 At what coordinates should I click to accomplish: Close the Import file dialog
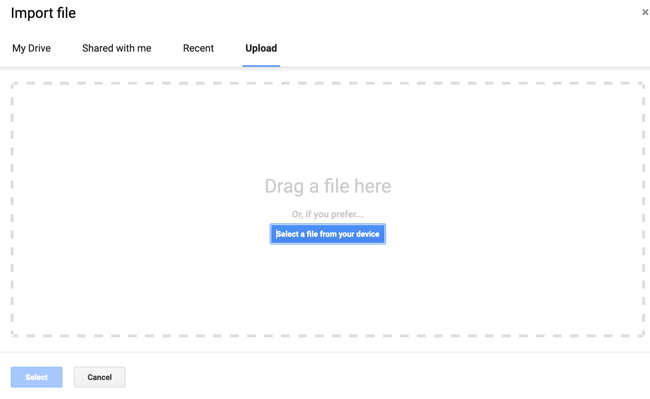tap(645, 12)
